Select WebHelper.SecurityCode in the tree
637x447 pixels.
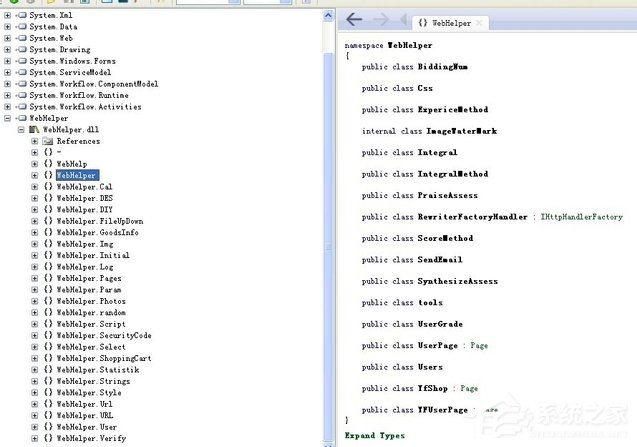click(104, 336)
